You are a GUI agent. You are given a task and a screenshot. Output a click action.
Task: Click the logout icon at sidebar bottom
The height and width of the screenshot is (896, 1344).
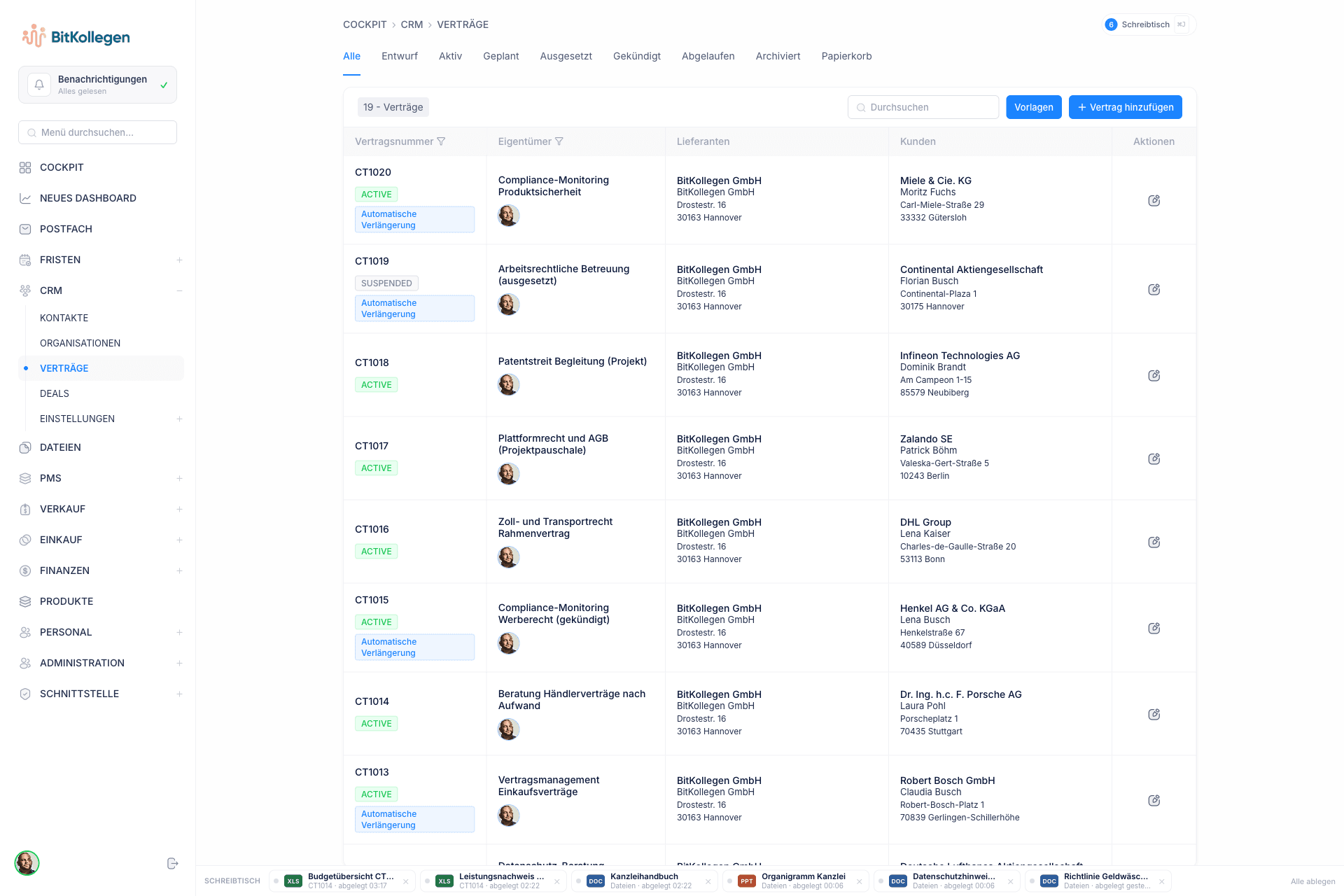172,863
